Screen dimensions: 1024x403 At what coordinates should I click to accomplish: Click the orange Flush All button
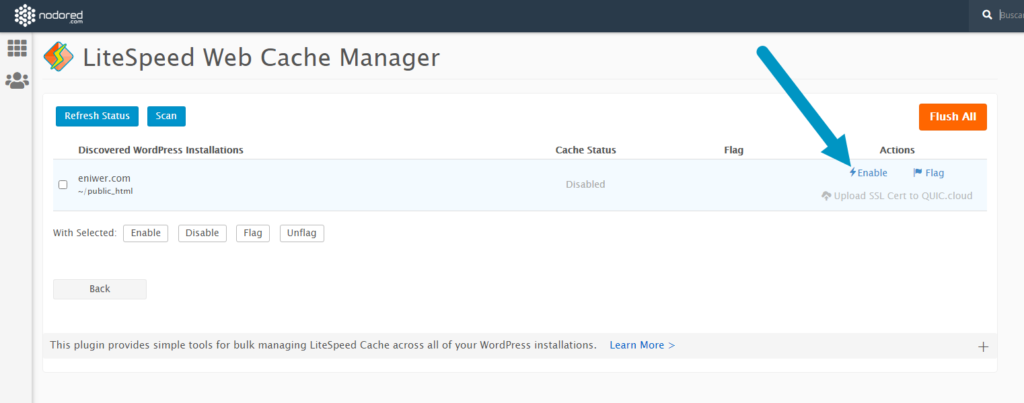[953, 117]
